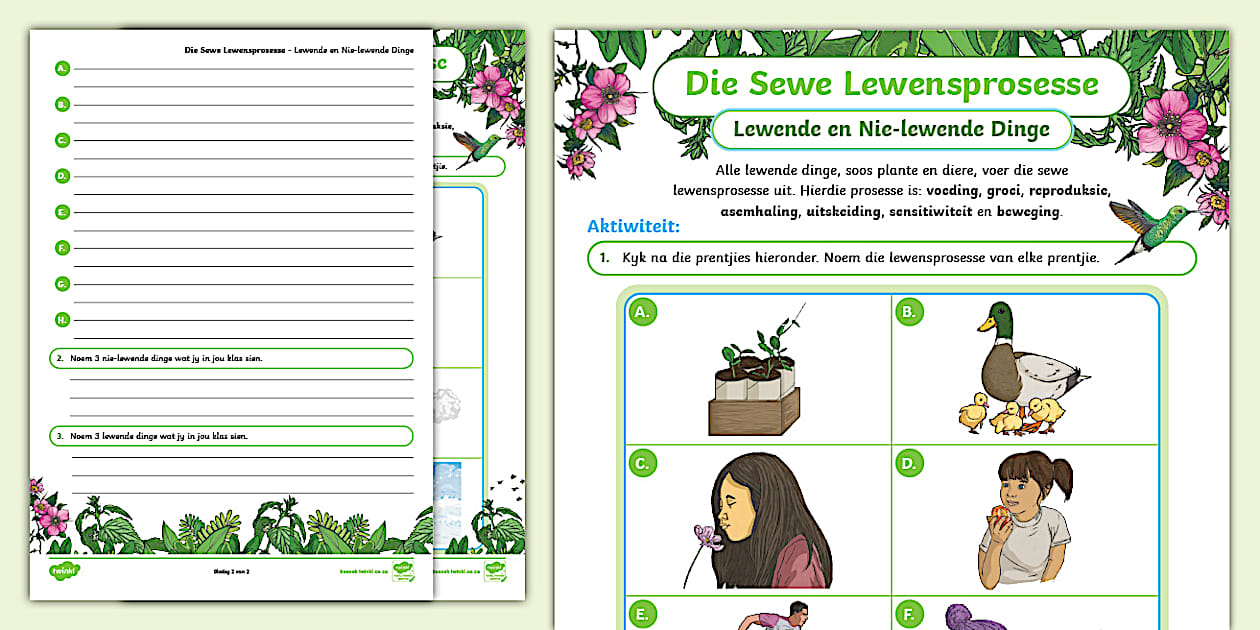The image size is (1260, 630).
Task: Click the green D. badge in the picture grid
Action: coord(909,462)
